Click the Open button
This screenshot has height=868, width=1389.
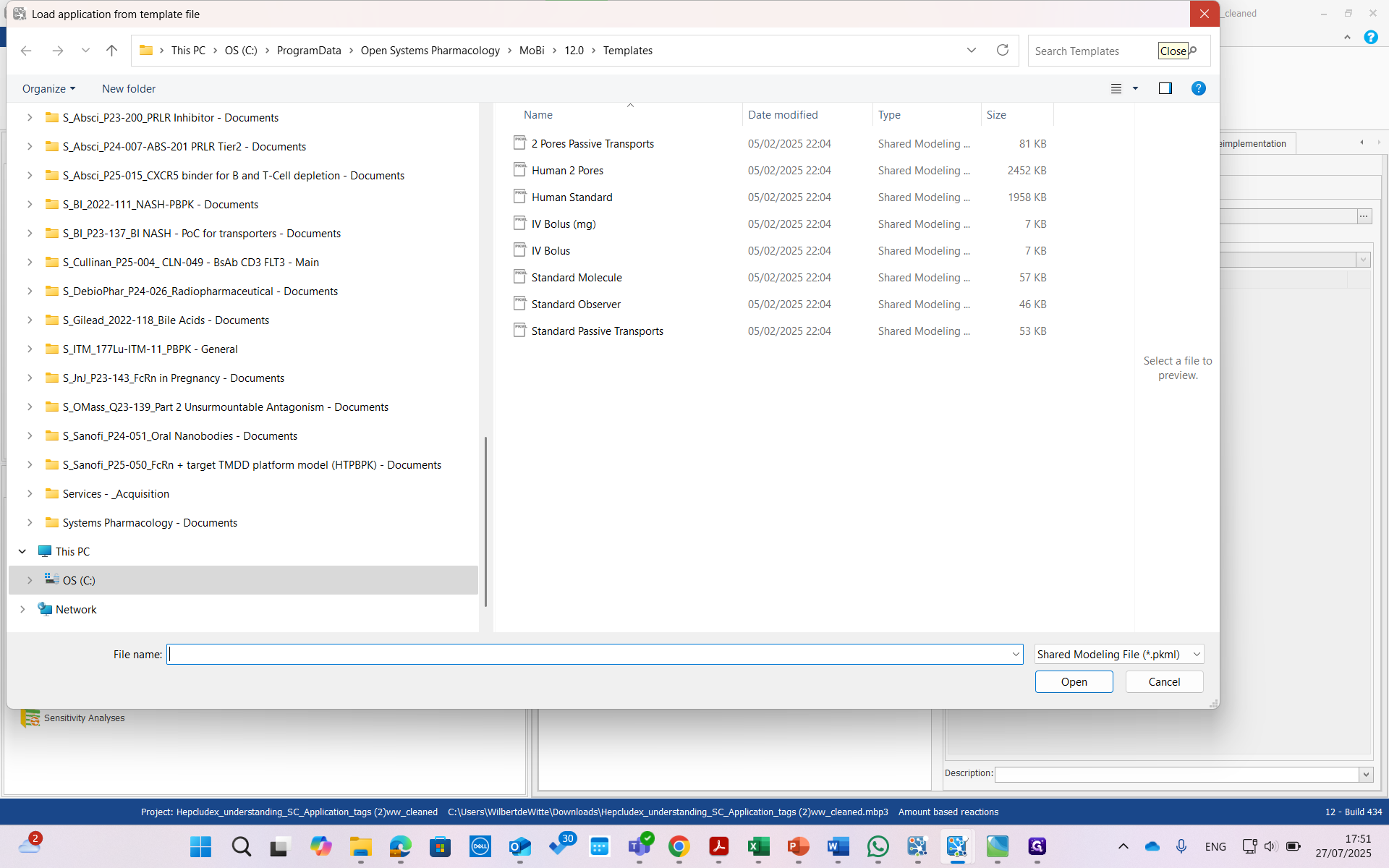coord(1074,681)
